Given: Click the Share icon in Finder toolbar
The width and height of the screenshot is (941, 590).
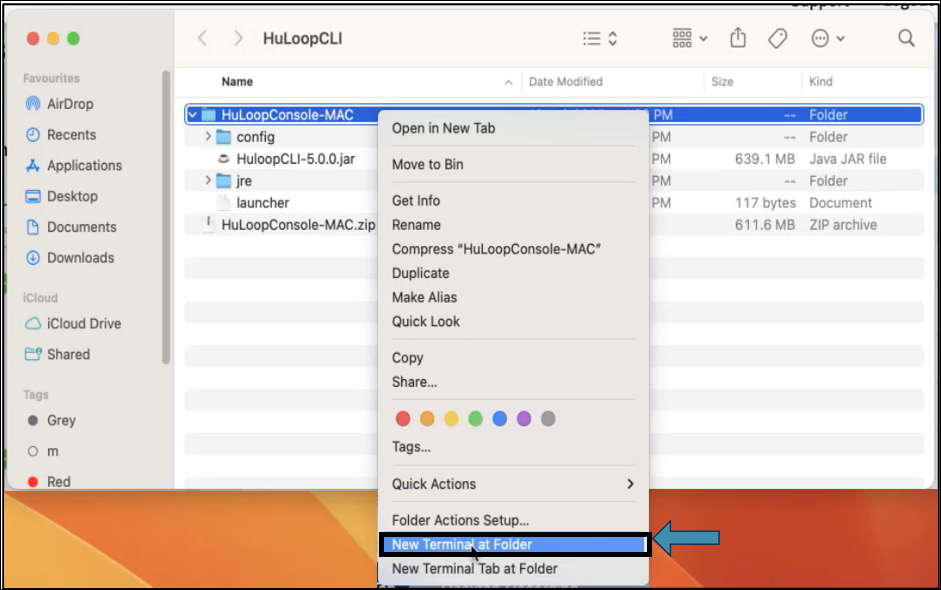Looking at the screenshot, I should click(x=738, y=38).
